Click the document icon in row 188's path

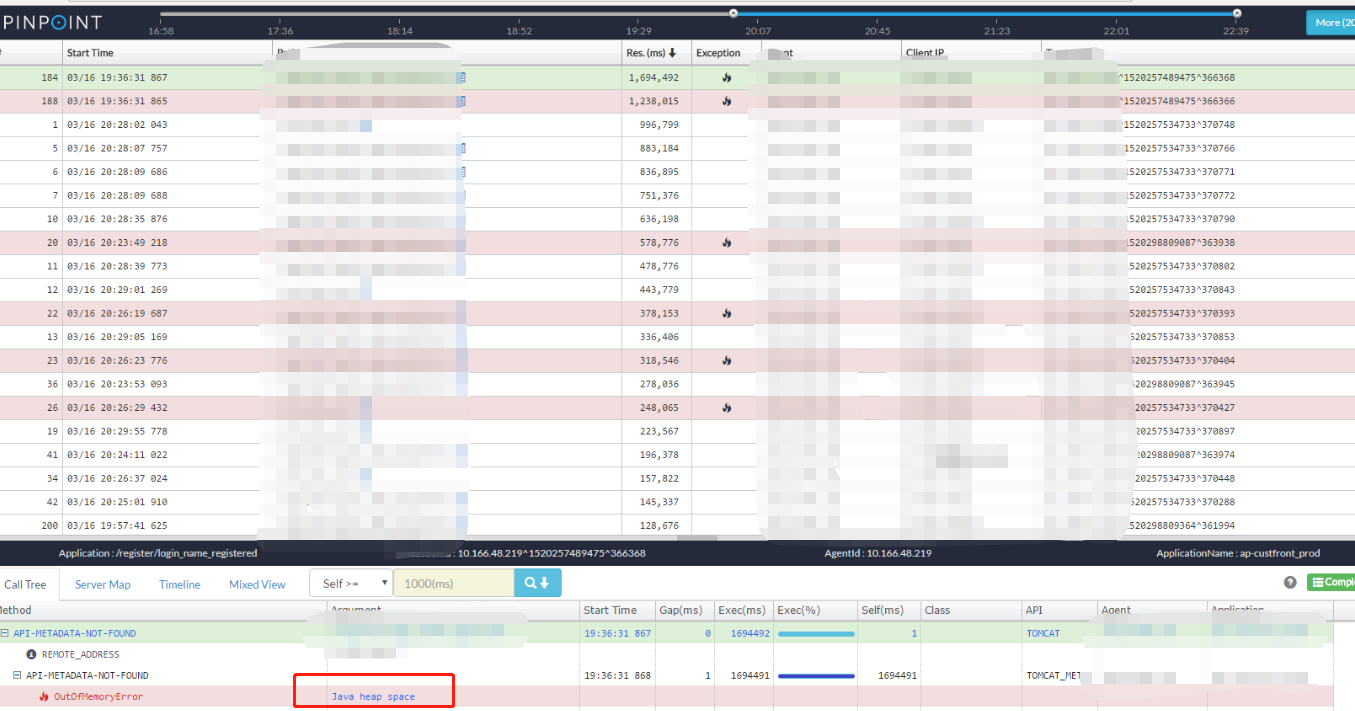click(x=463, y=101)
